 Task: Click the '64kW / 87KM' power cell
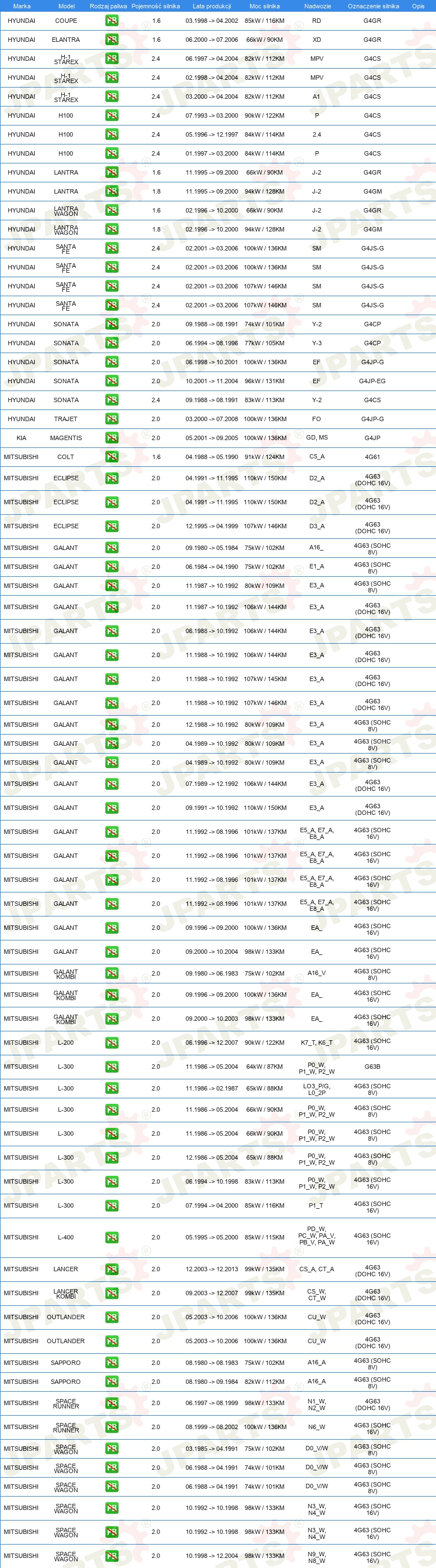[x=264, y=1067]
